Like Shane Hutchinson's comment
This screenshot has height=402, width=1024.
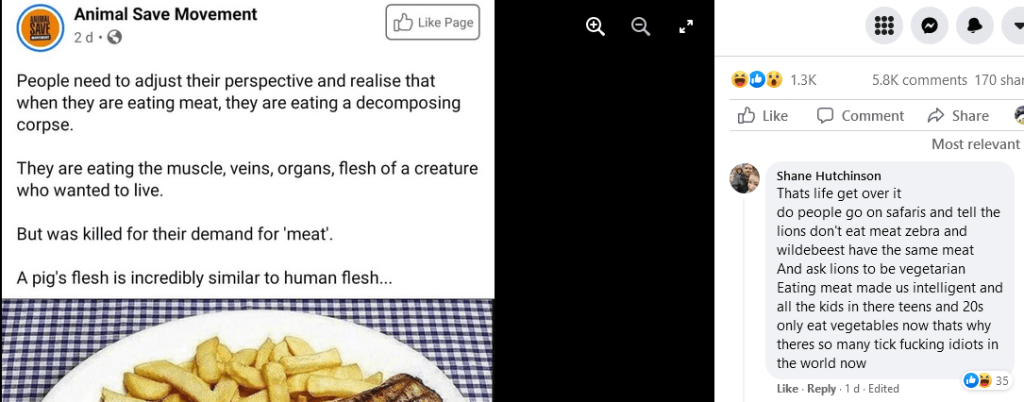click(787, 388)
